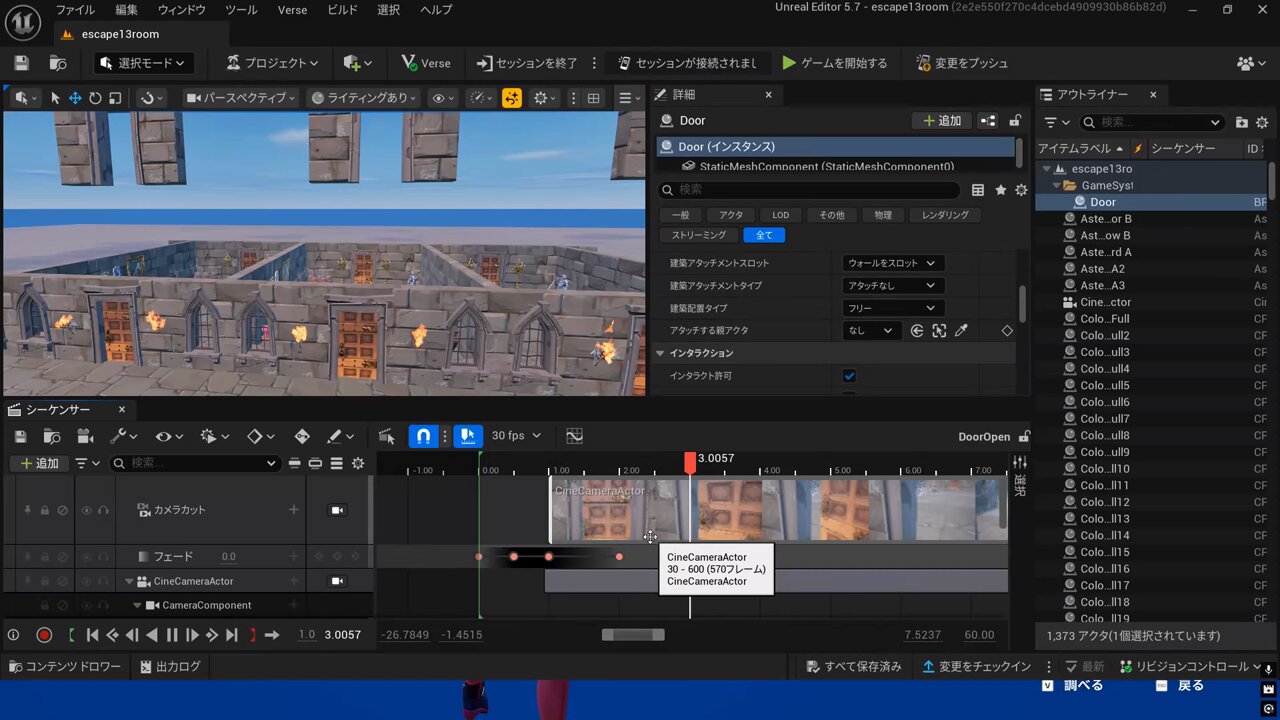Screen dimensions: 1280x720
Task: Open Blueprint hierarchy icon next to Details Add
Action: 988,121
